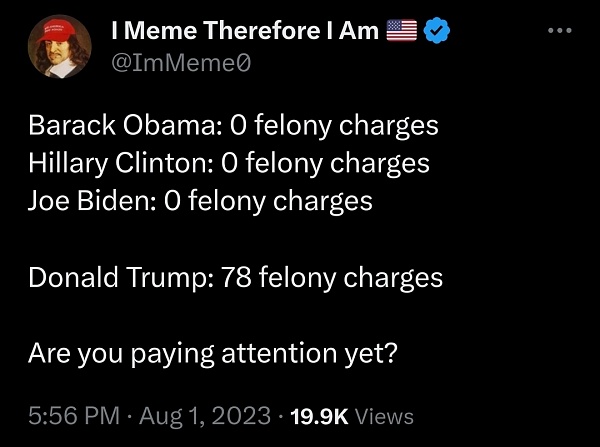Click the 0 after Barack Obama

238,126
